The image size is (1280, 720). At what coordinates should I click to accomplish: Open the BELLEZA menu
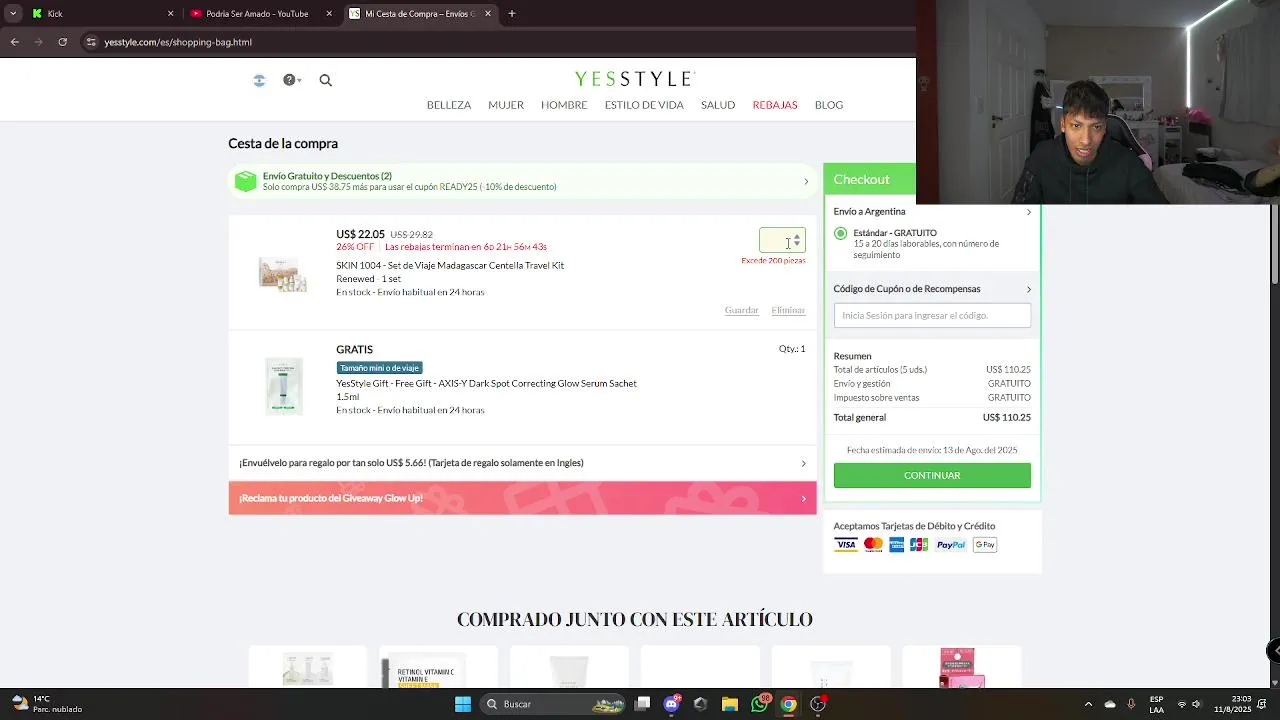(449, 105)
